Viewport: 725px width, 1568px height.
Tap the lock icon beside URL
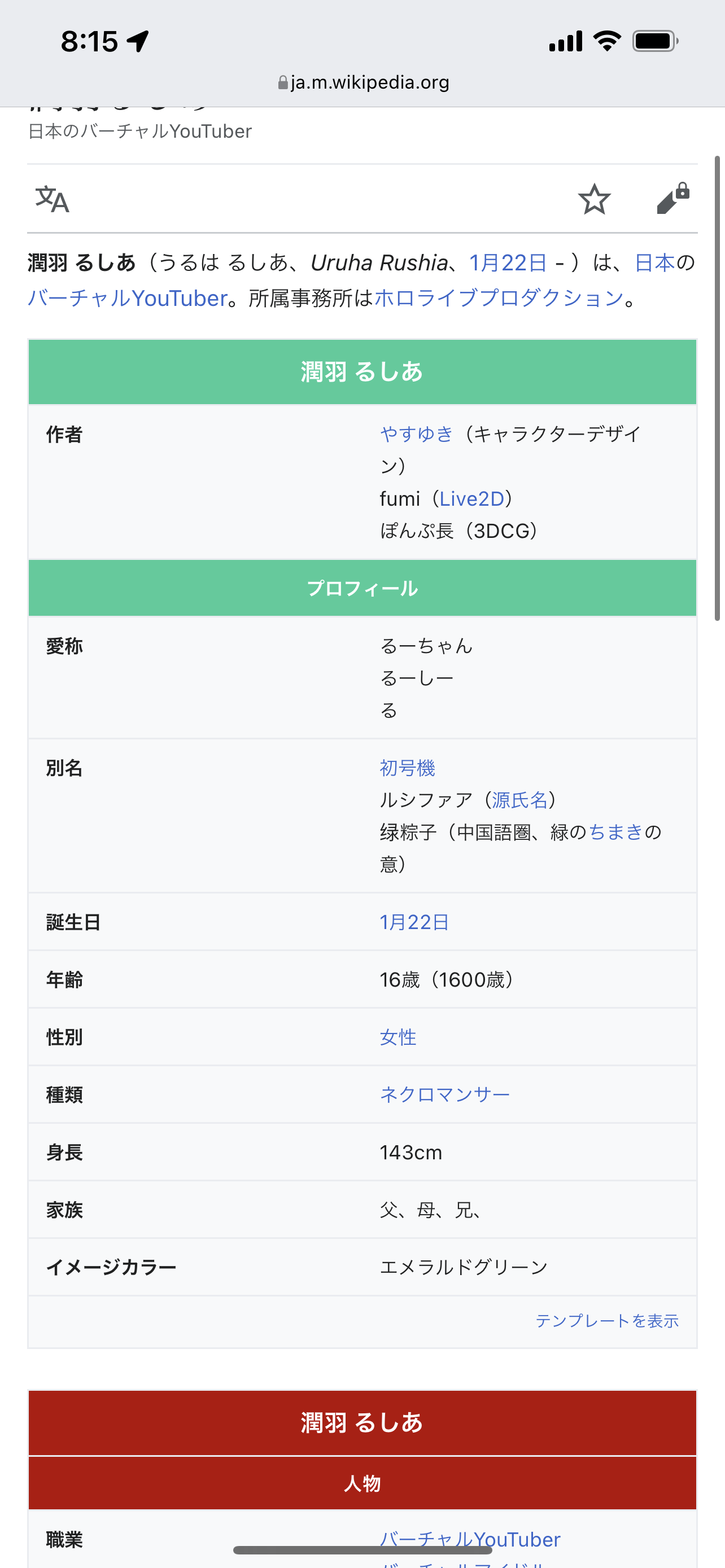tap(282, 82)
